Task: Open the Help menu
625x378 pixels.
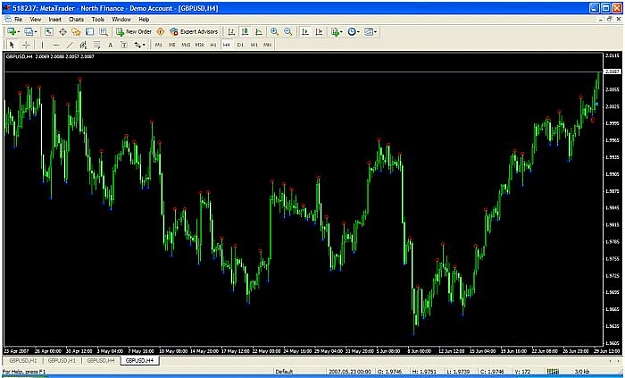Action: point(143,19)
